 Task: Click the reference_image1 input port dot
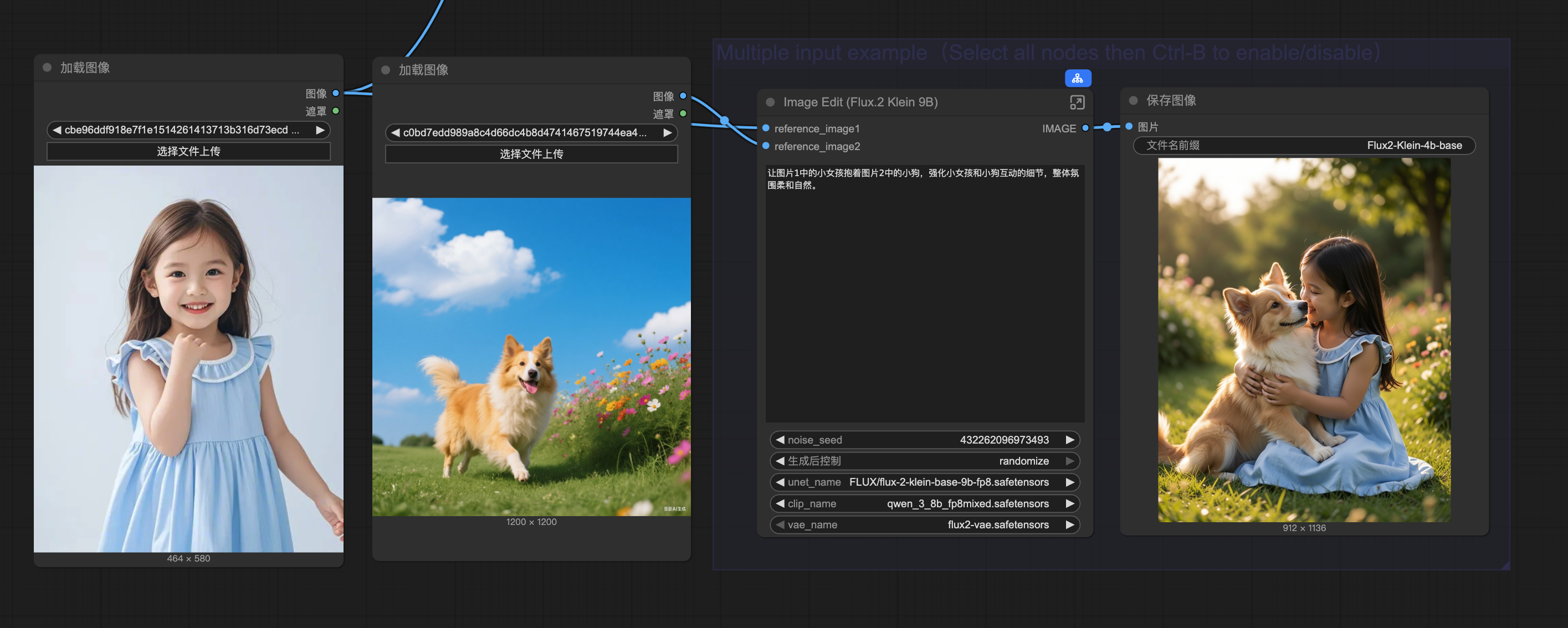[766, 128]
